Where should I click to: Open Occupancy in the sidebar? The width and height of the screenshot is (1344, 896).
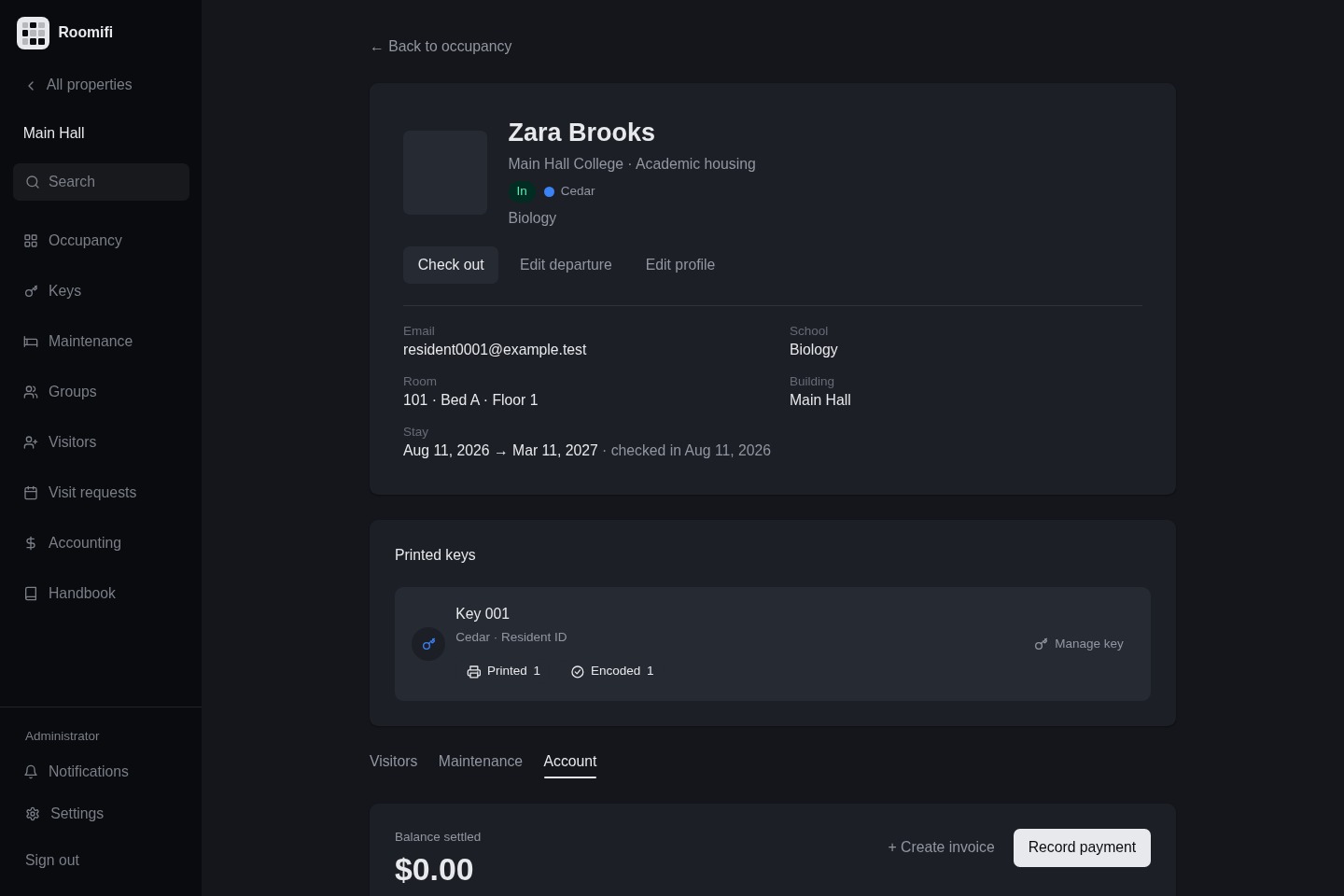[x=101, y=241]
